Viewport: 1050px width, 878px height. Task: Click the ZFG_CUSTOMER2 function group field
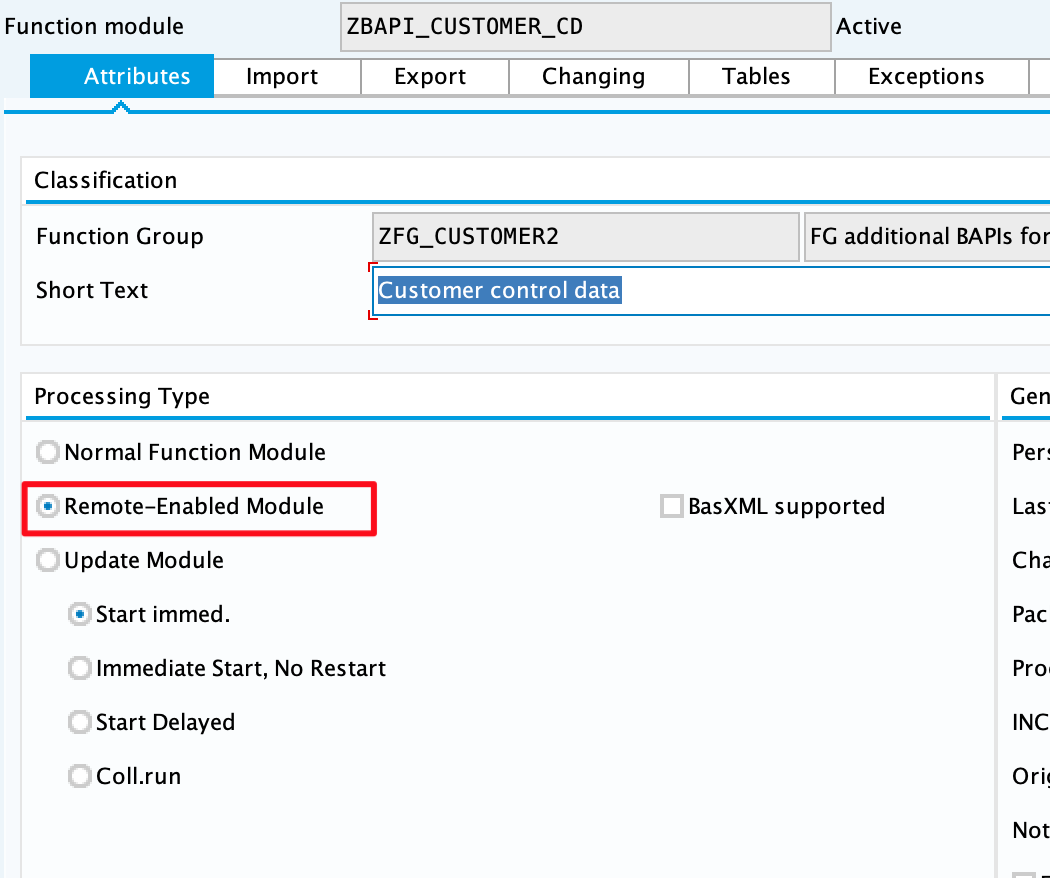585,237
